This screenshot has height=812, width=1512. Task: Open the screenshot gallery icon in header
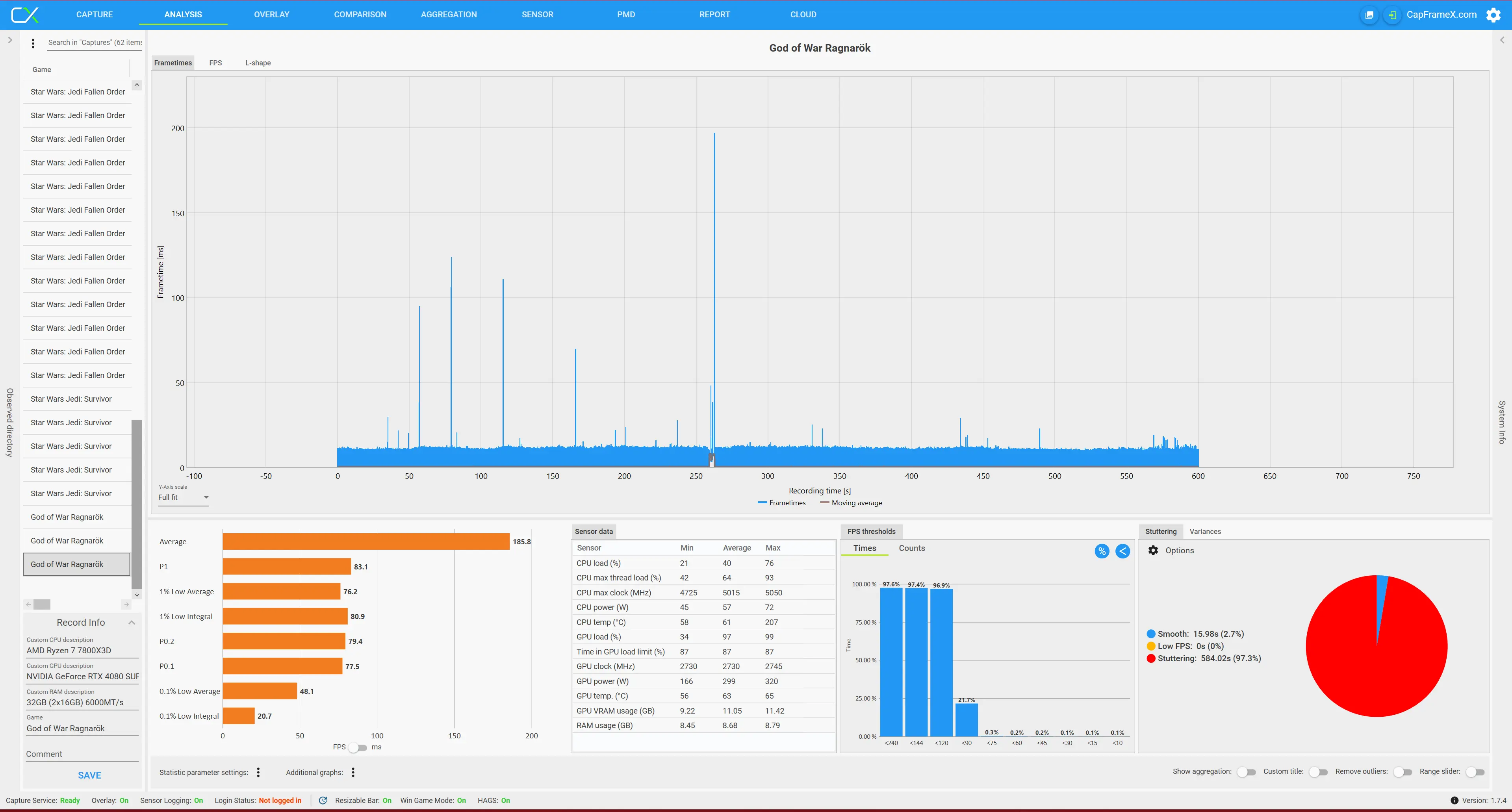click(1369, 15)
